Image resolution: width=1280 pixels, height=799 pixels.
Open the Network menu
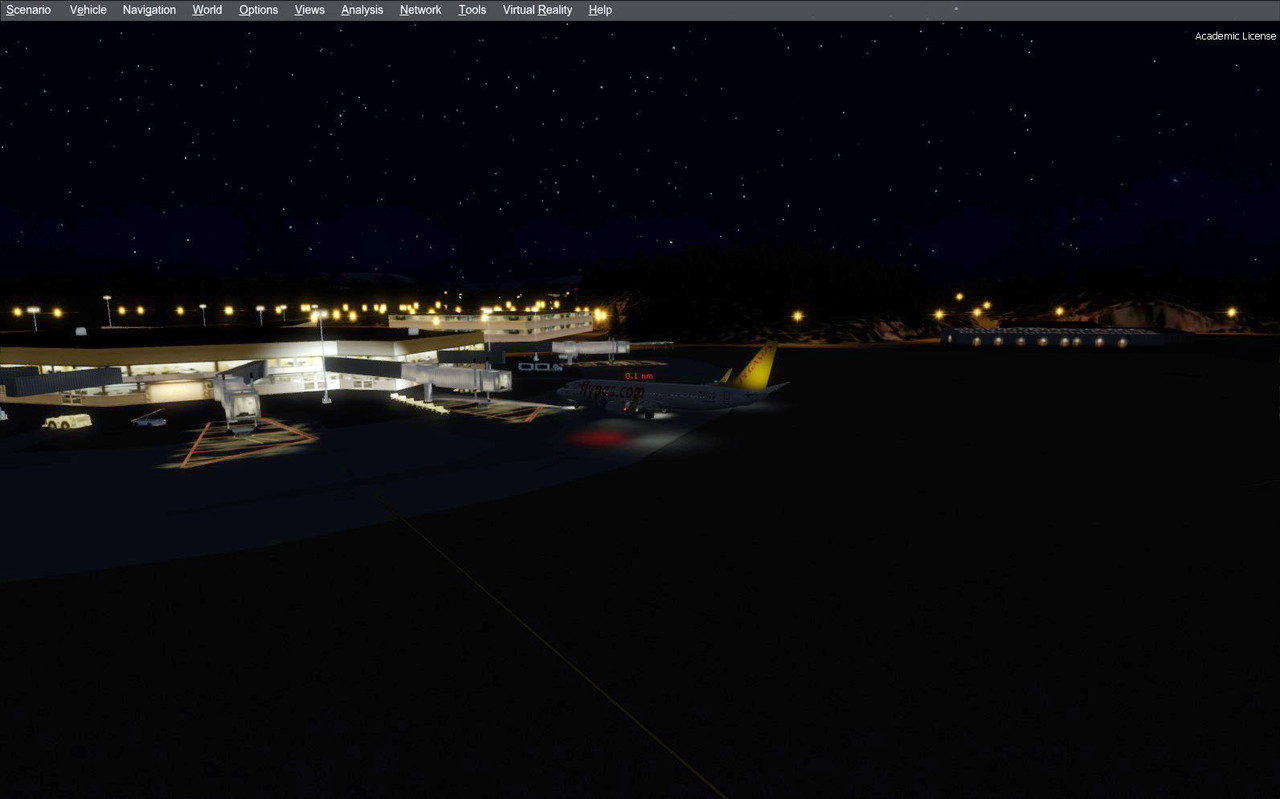420,10
